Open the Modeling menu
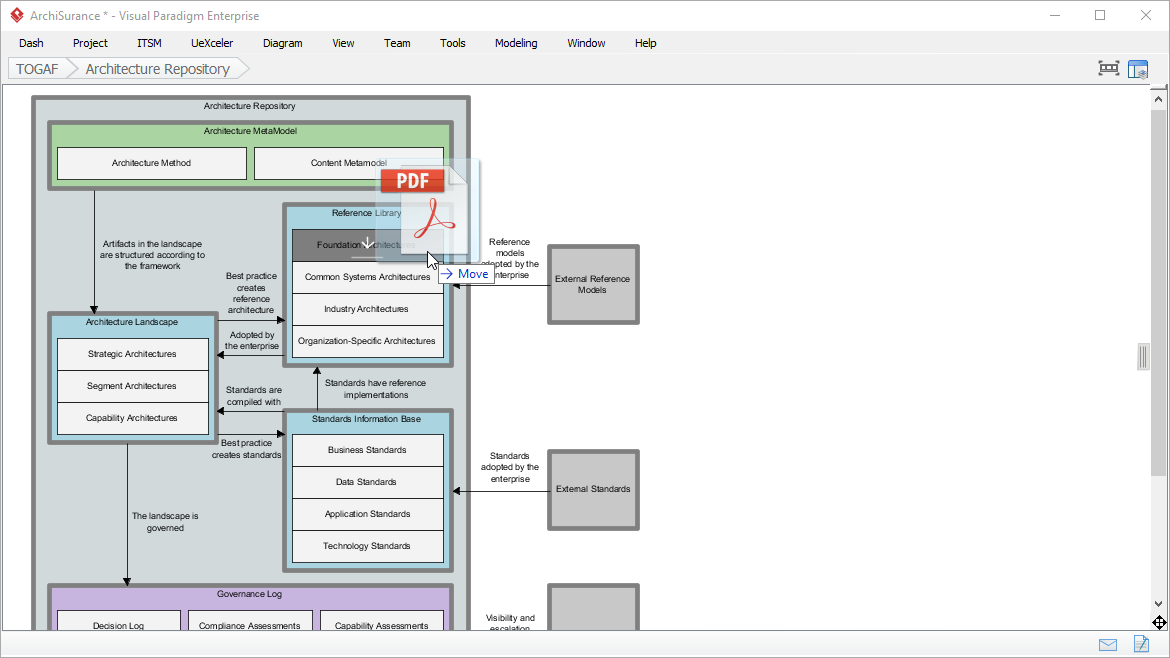This screenshot has width=1170, height=658. (516, 43)
